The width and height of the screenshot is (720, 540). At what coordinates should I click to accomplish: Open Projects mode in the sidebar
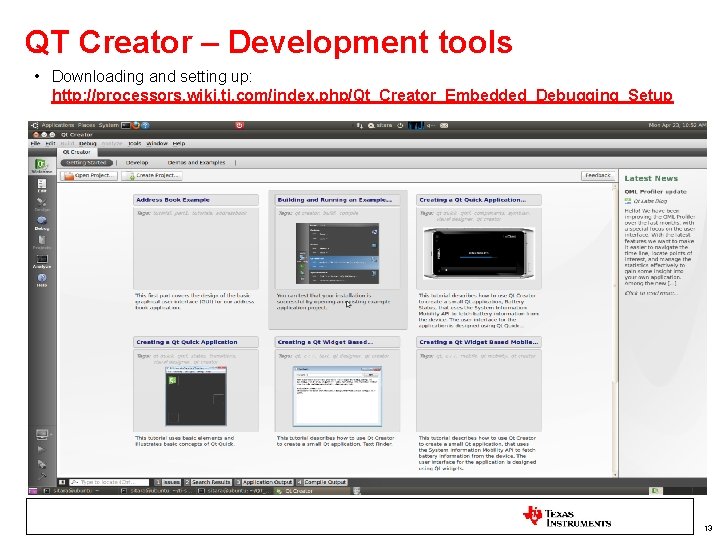click(x=42, y=242)
